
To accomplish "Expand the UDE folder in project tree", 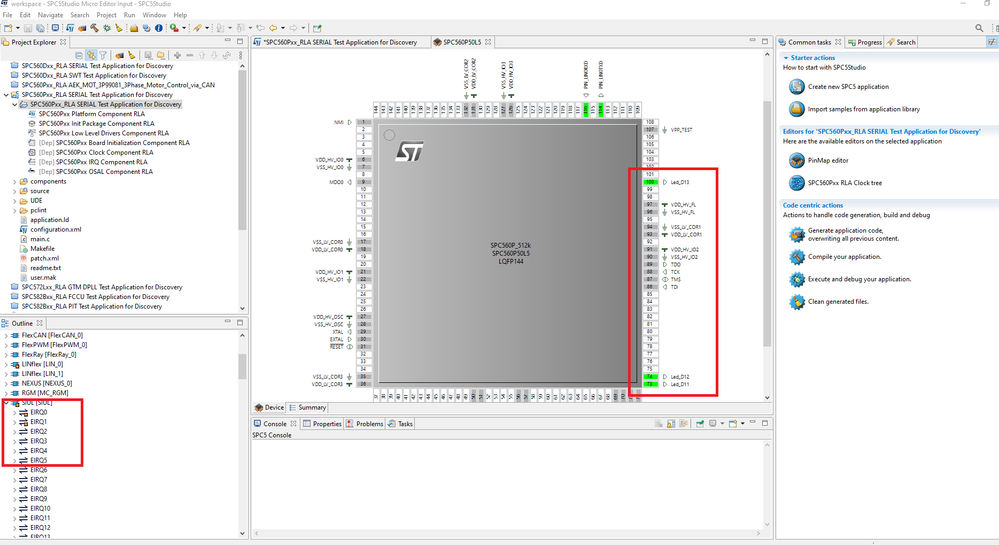I will tap(15, 201).
